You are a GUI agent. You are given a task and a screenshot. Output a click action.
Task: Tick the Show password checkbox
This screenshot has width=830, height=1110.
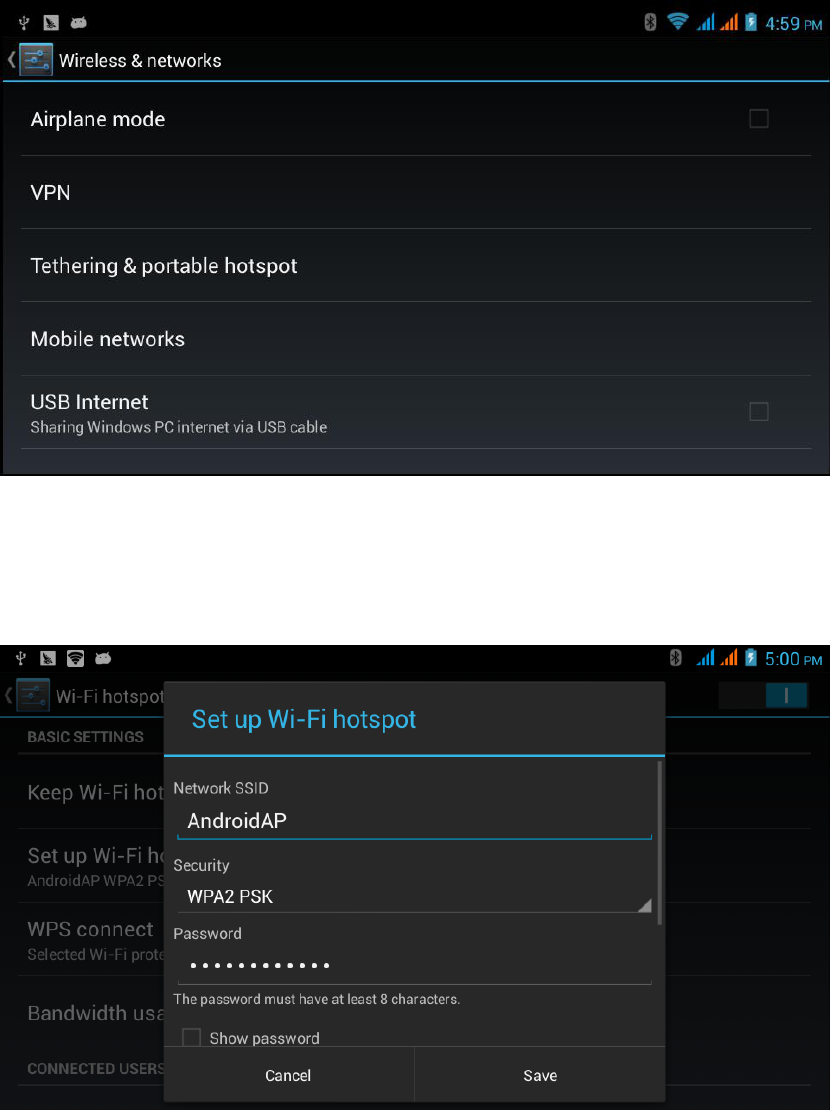[191, 1037]
